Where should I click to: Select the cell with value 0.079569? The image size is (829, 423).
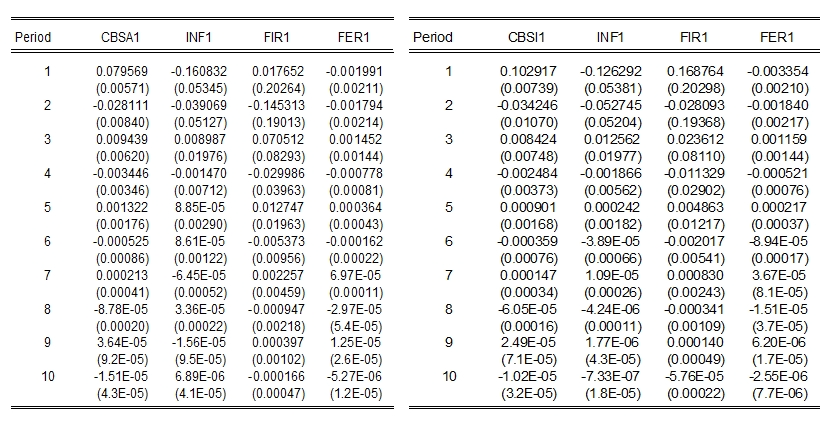coord(122,71)
